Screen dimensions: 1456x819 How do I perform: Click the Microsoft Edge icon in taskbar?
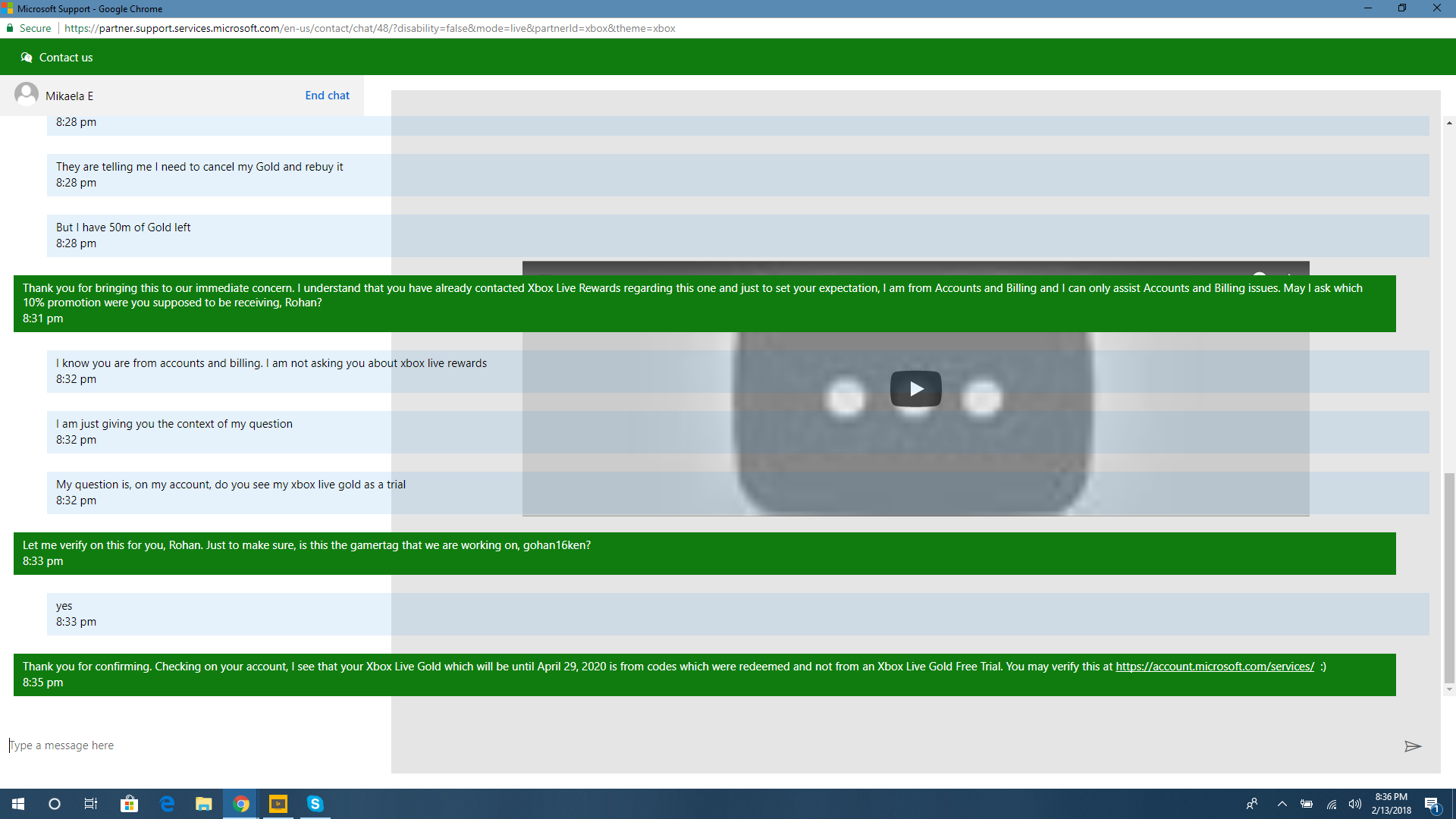(x=166, y=803)
